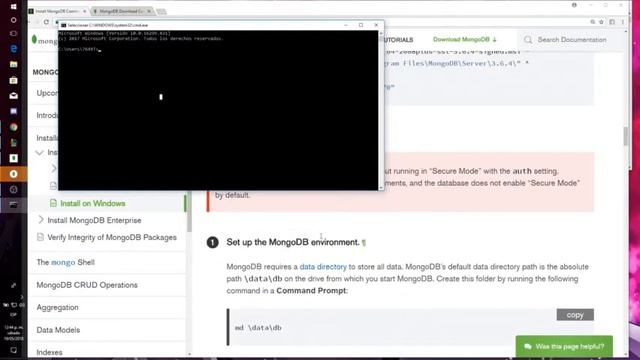Click the Chrome extension icon beside the star
Image resolution: width=640 pixels, height=360 pixels.
612,22
